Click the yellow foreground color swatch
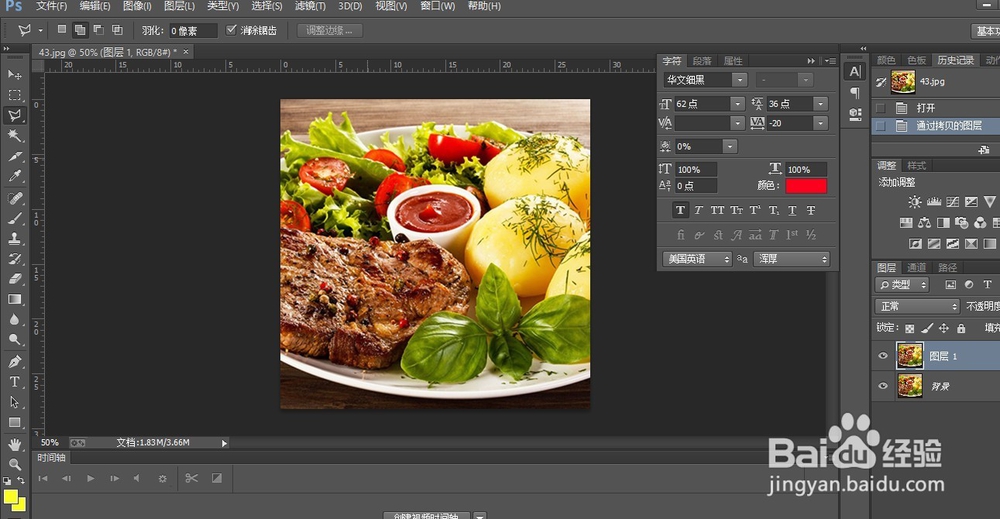 tap(11, 497)
